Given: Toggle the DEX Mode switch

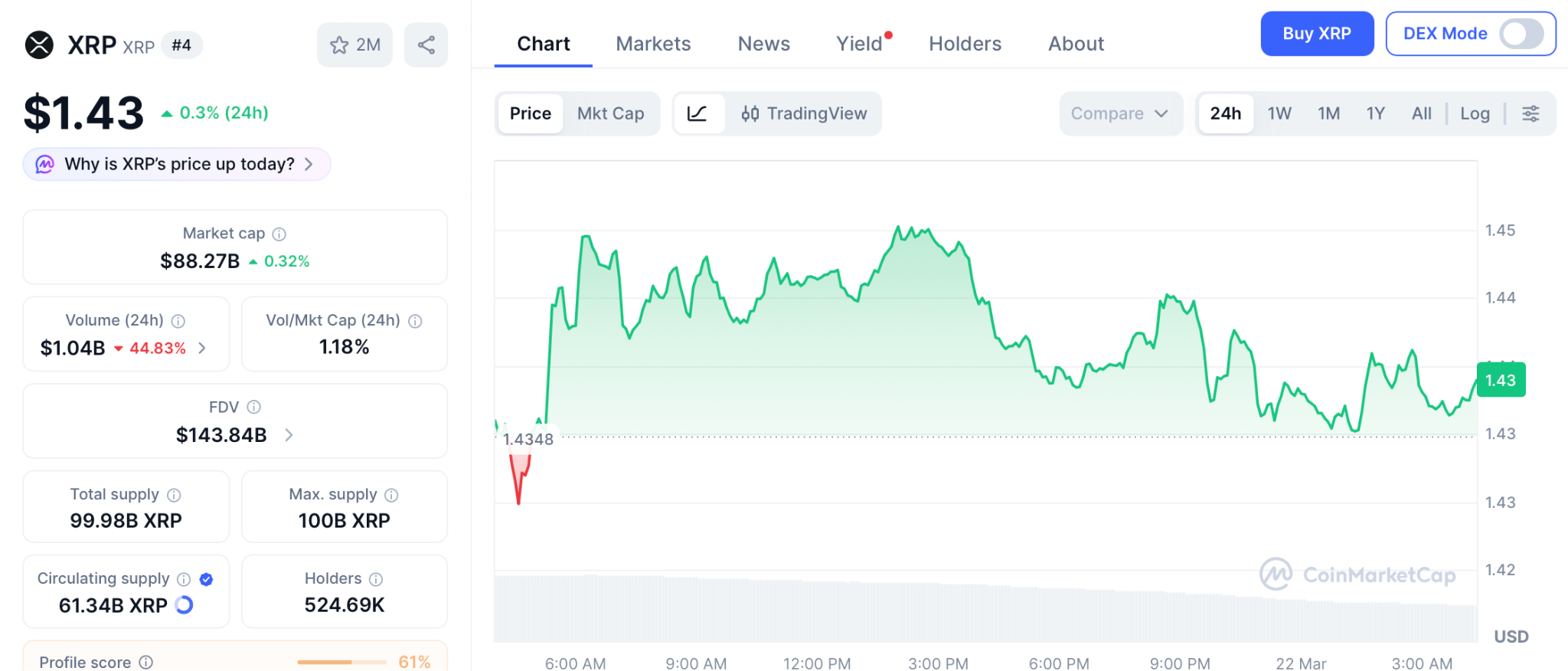Looking at the screenshot, I should pyautogui.click(x=1521, y=34).
